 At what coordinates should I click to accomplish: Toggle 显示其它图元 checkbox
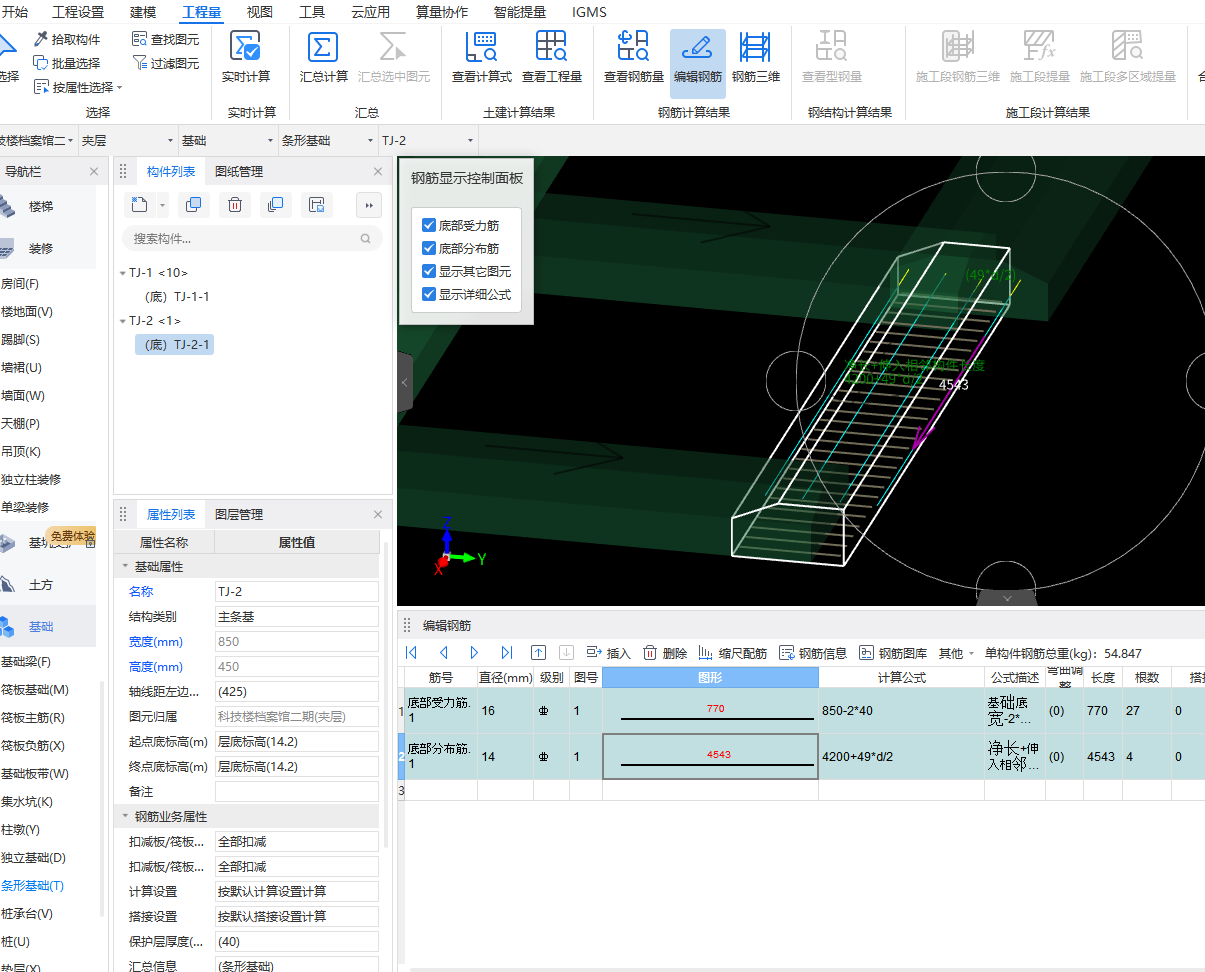(x=429, y=272)
